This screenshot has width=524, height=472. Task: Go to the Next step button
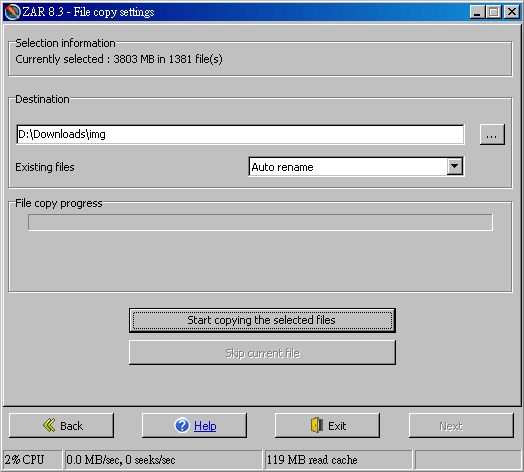[x=461, y=426]
